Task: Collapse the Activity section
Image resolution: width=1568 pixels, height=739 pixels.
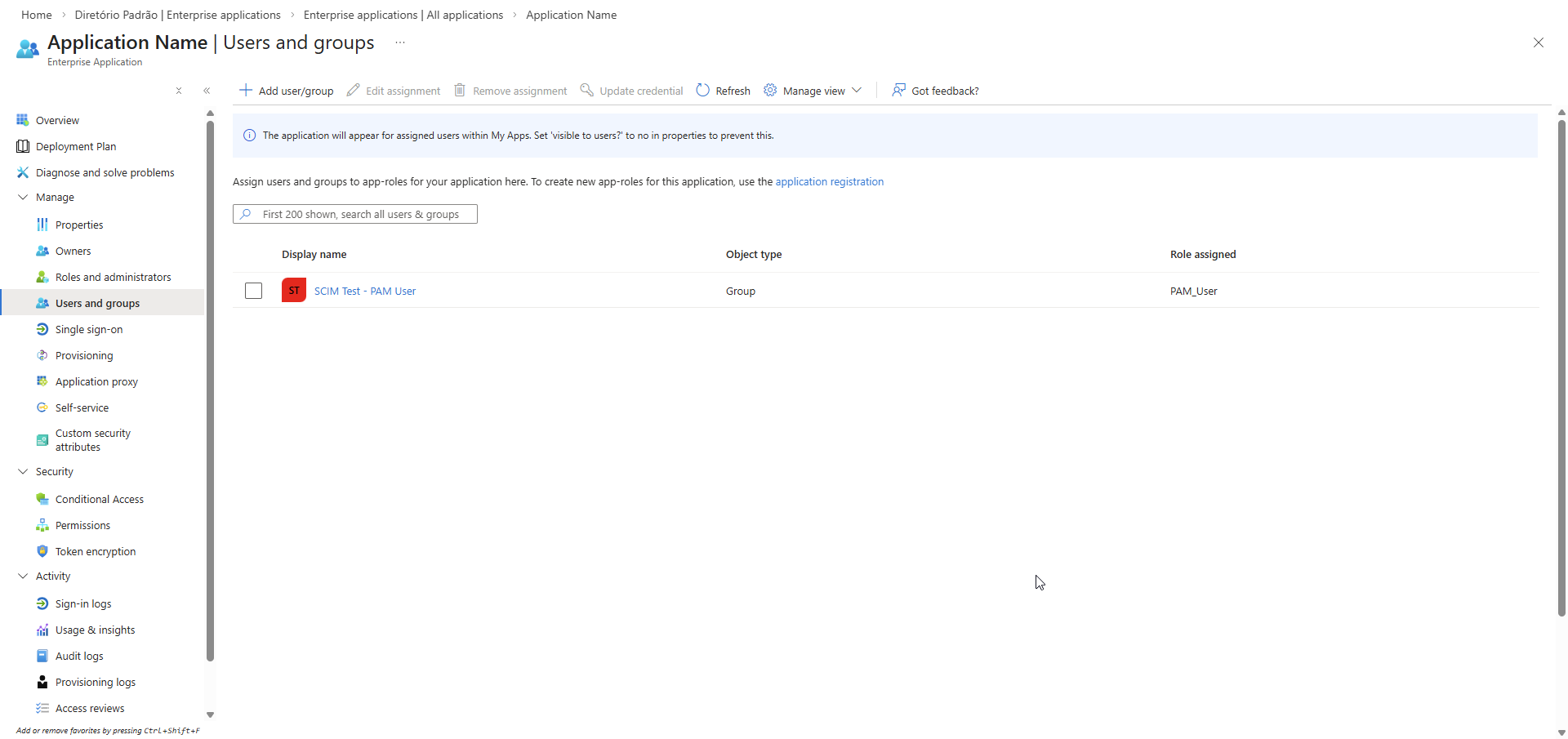Action: (x=23, y=576)
